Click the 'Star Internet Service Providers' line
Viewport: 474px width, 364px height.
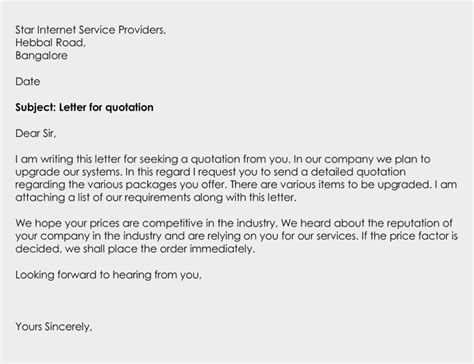90,30
